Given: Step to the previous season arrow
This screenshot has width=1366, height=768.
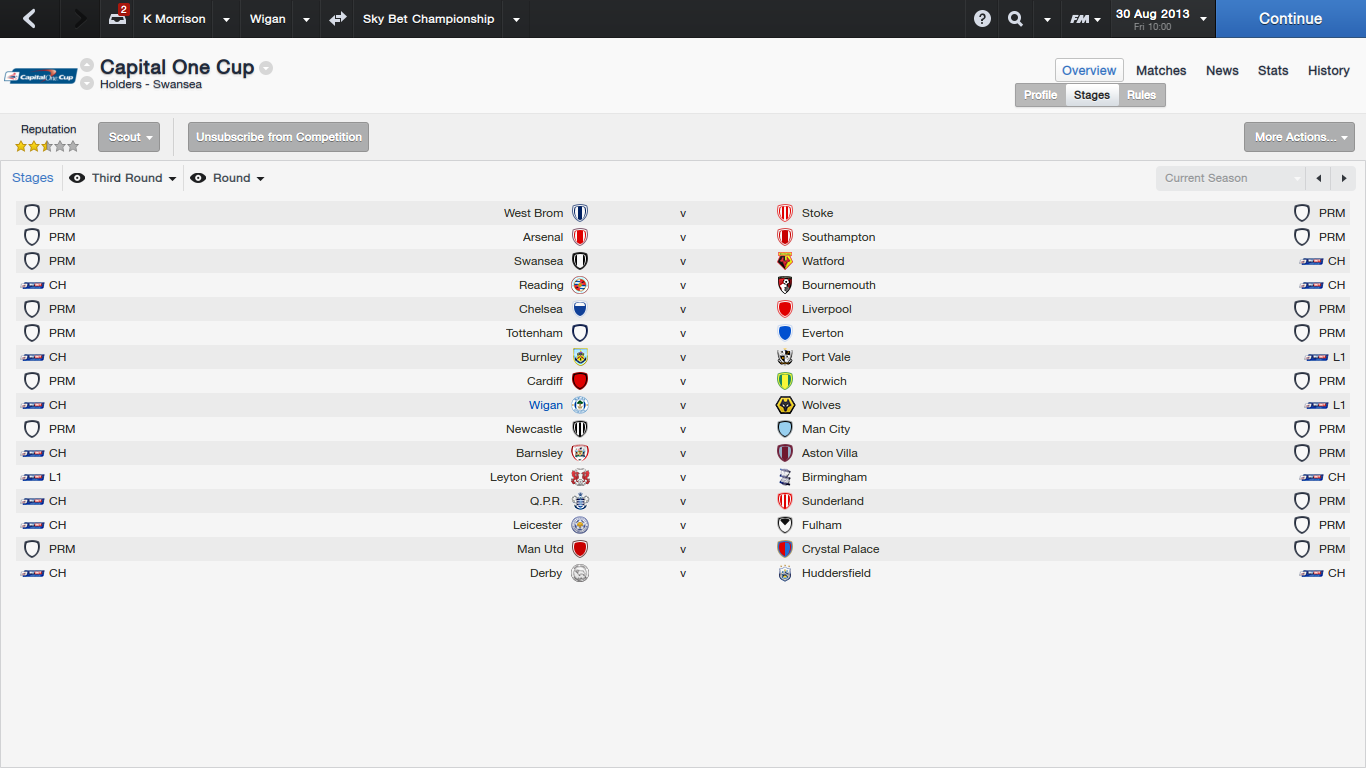Looking at the screenshot, I should pos(1319,178).
